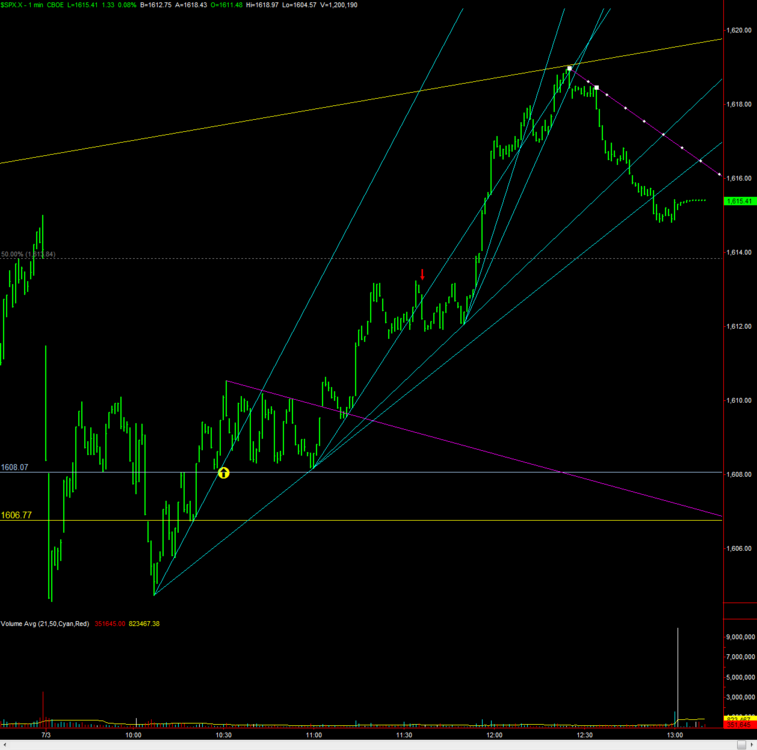Click the B=1612.75 bid value

155,5
